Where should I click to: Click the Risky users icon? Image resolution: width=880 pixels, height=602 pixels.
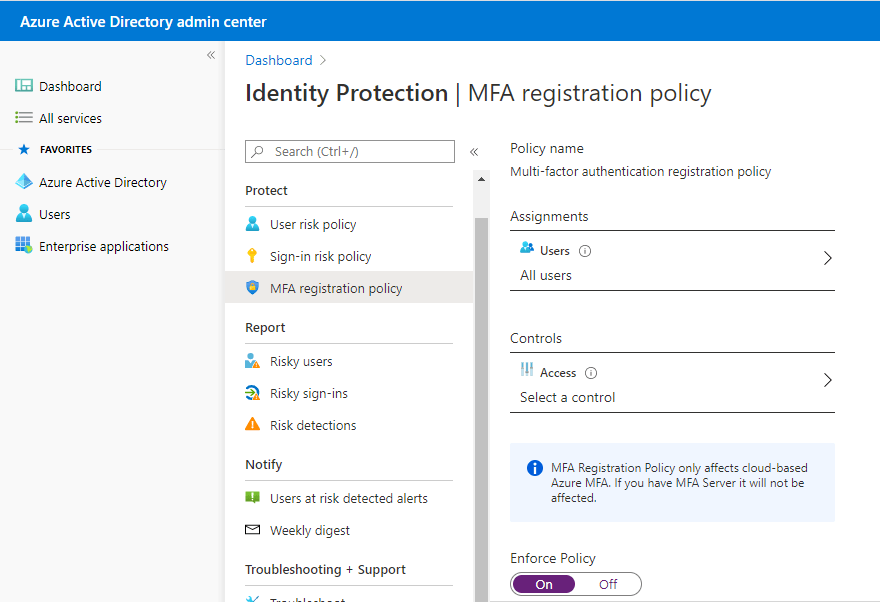[253, 361]
